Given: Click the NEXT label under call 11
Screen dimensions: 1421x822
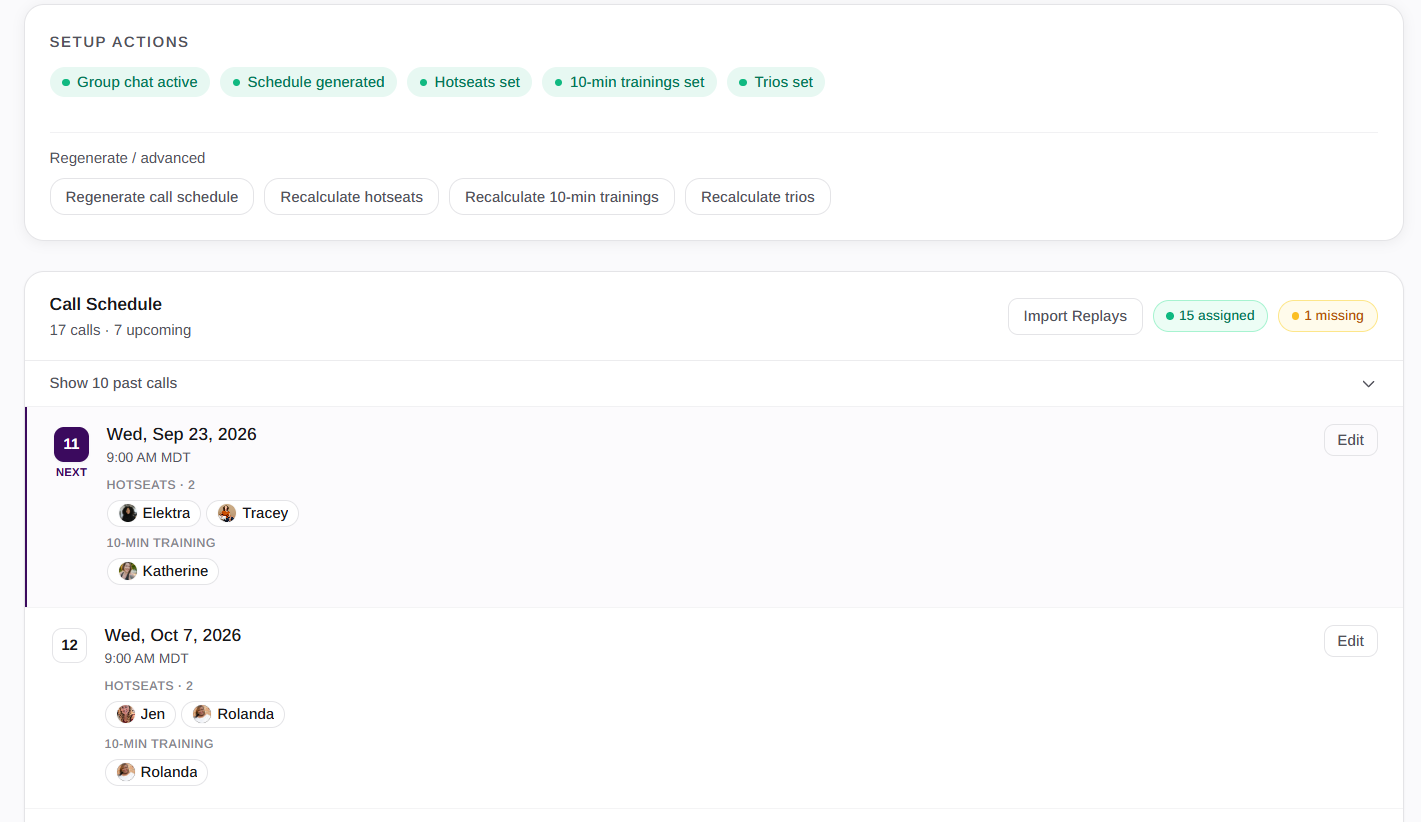Looking at the screenshot, I should coord(71,472).
